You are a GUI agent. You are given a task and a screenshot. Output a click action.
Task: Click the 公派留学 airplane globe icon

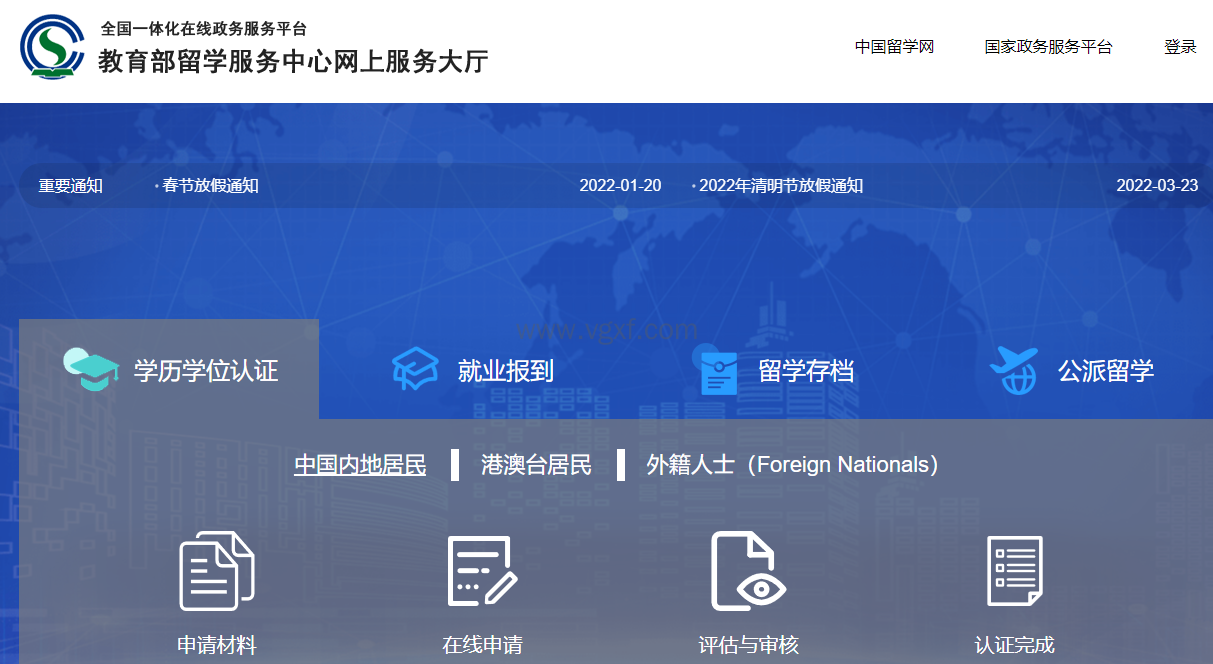coord(1013,371)
